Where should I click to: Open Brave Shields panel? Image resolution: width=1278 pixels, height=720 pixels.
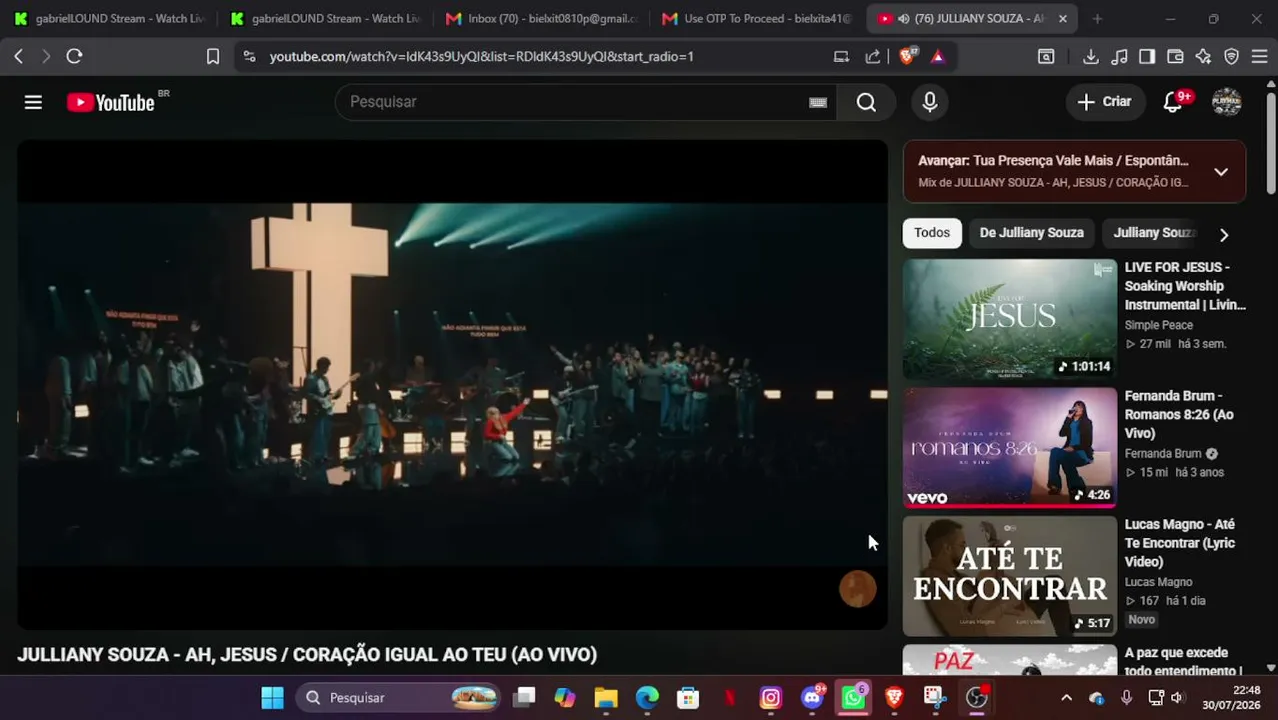[906, 56]
